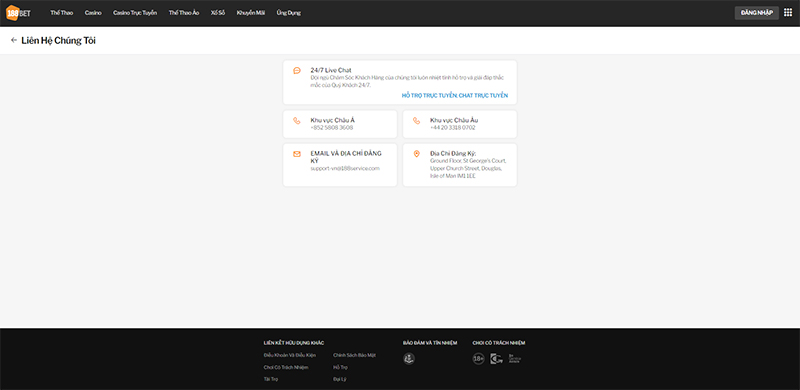Open the Thể Thao menu
The height and width of the screenshot is (390, 800).
pyautogui.click(x=62, y=13)
